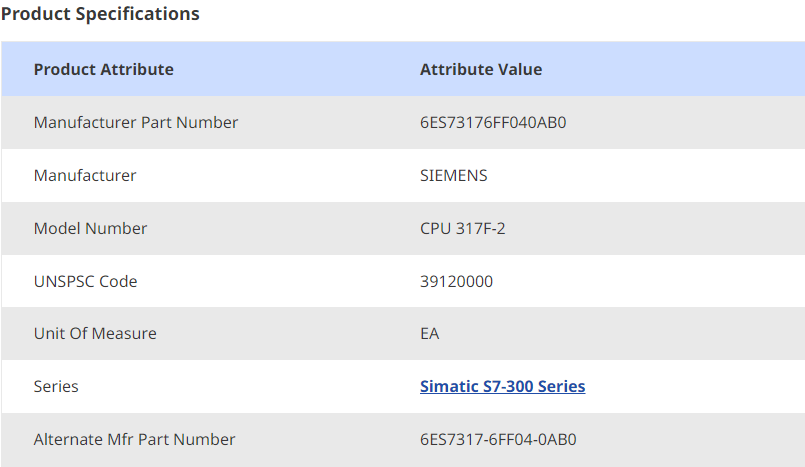805x467 pixels.
Task: Click the Product Attribute column header
Action: (104, 69)
